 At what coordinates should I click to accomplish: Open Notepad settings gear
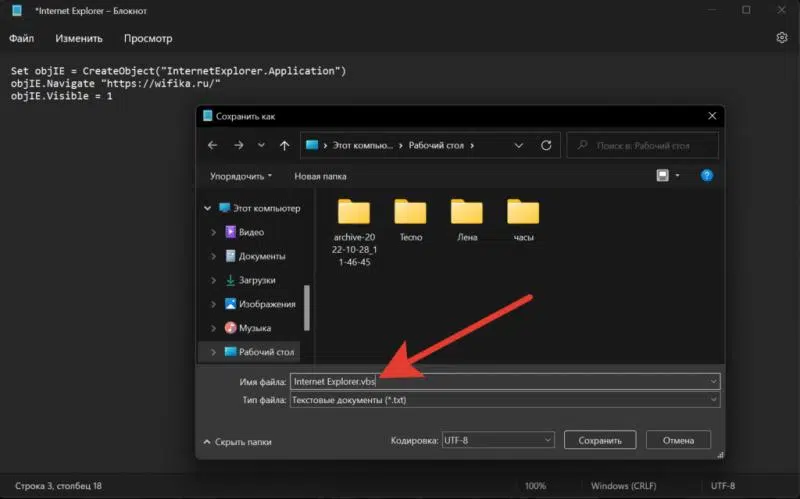[x=782, y=38]
